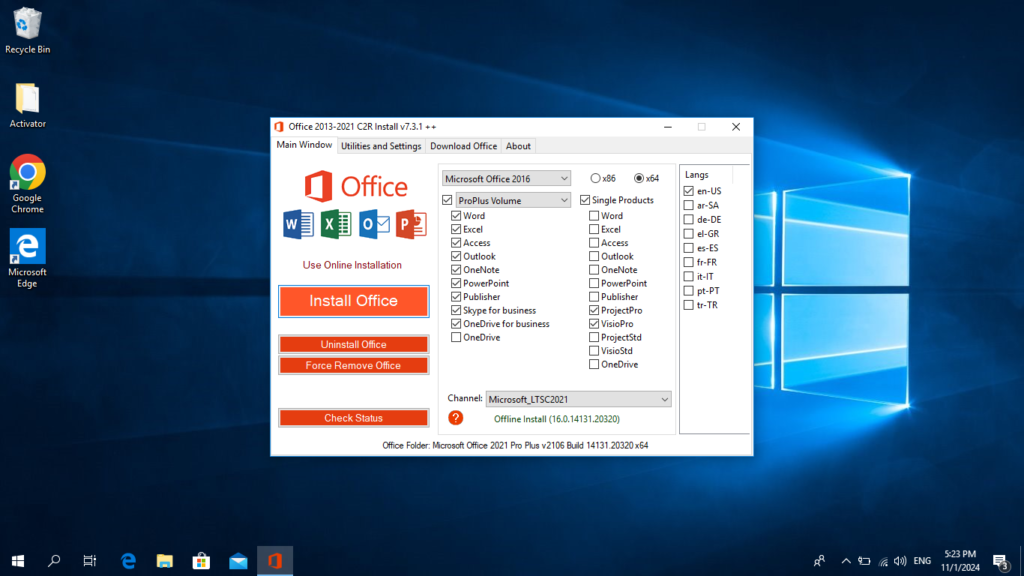Uncheck the ProPlus Volume checkbox
This screenshot has width=1024, height=576.
coord(447,200)
